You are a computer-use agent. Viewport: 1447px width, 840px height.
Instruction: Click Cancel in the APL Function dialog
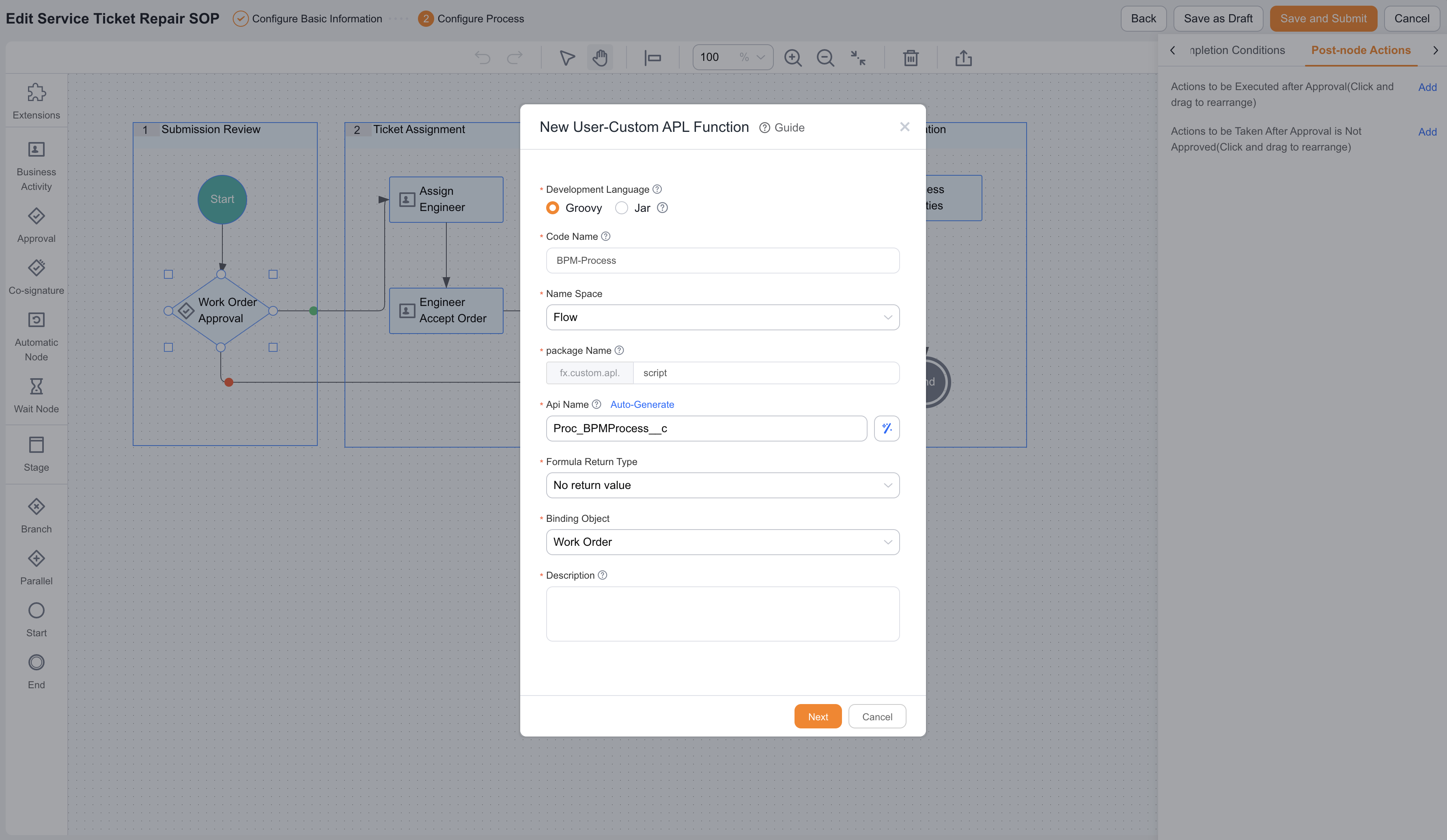coord(877,717)
